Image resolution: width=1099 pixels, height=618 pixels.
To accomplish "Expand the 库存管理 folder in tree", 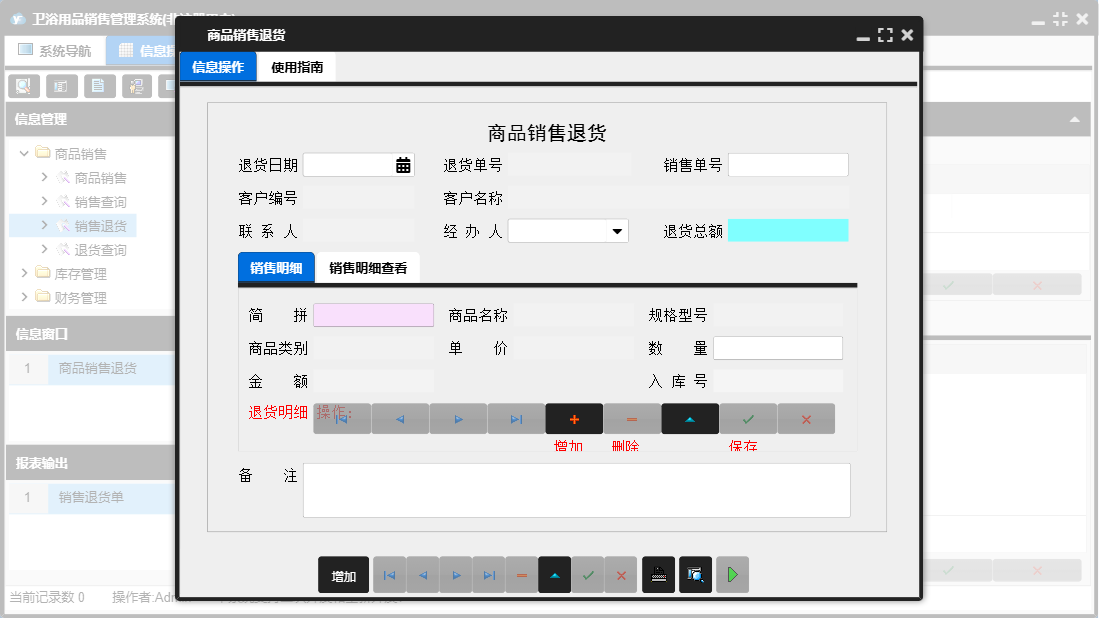I will coord(25,273).
